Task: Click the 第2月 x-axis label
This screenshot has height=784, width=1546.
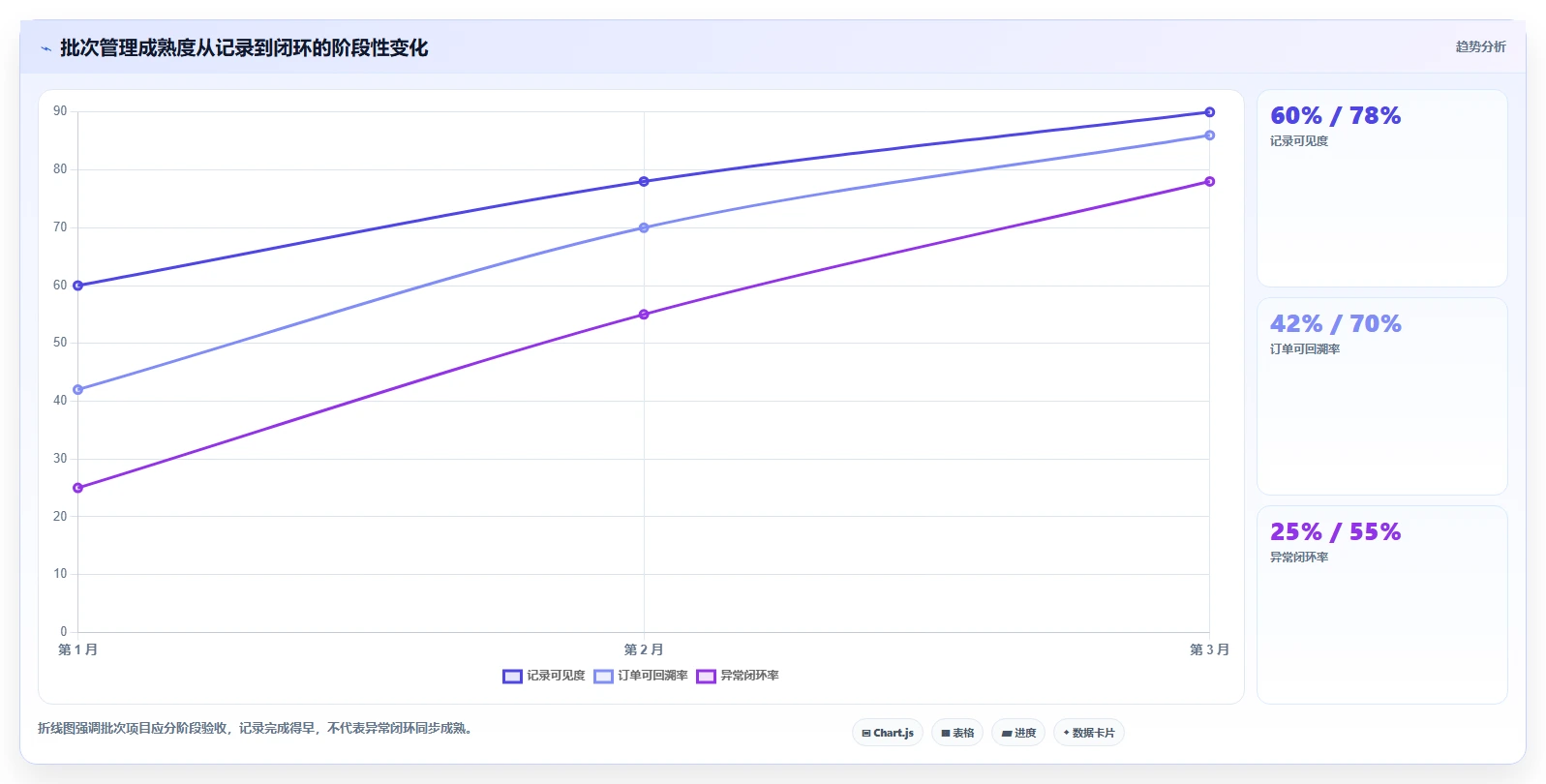Action: pyautogui.click(x=644, y=649)
